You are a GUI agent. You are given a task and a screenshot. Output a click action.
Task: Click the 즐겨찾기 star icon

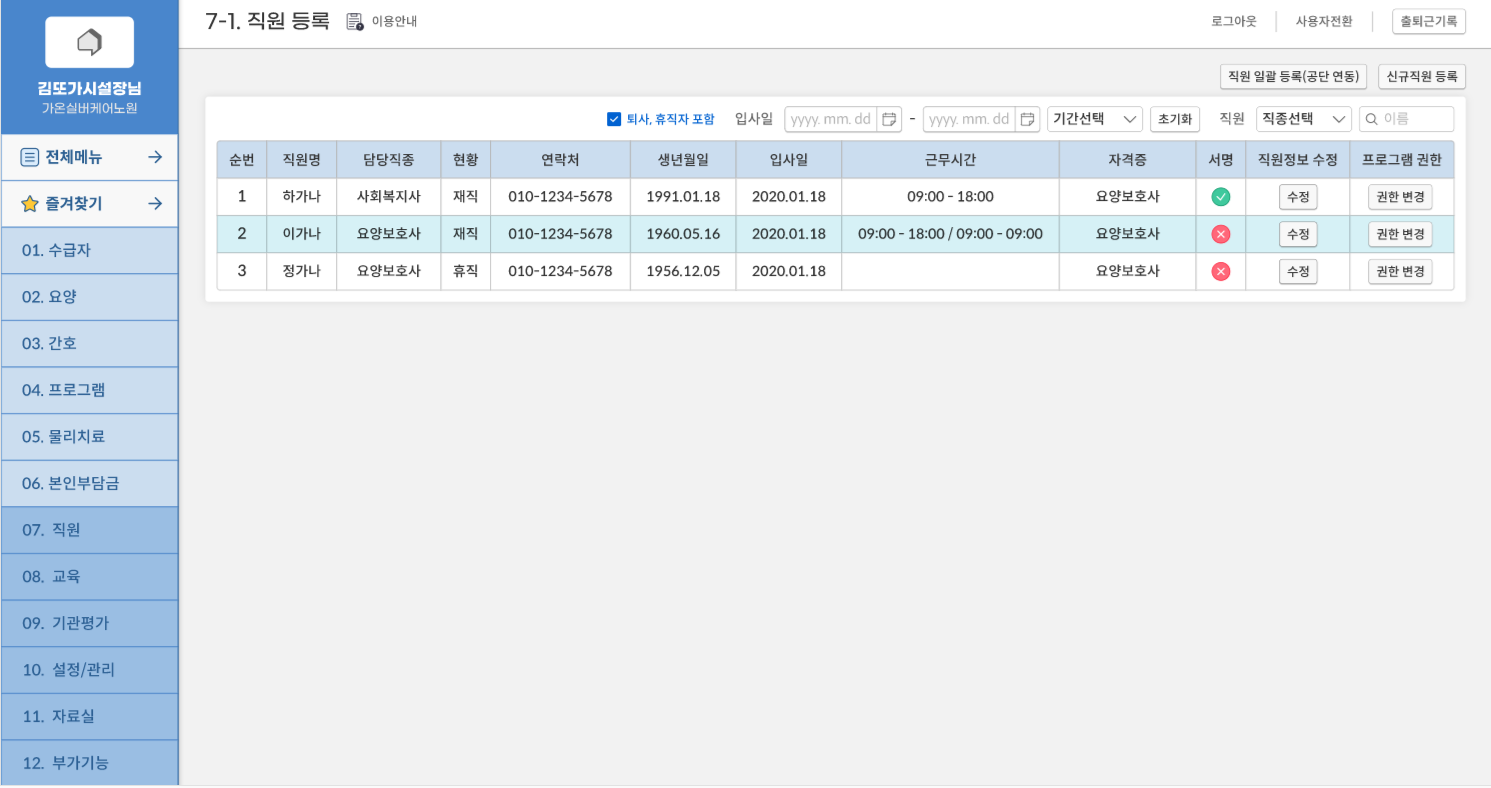(x=30, y=204)
